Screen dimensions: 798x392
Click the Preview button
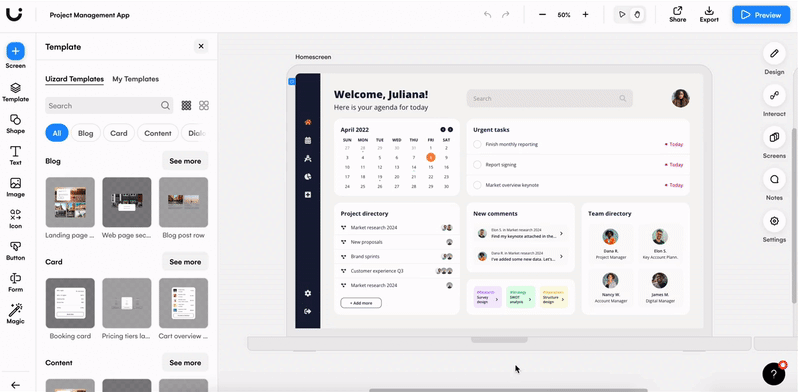pyautogui.click(x=760, y=15)
